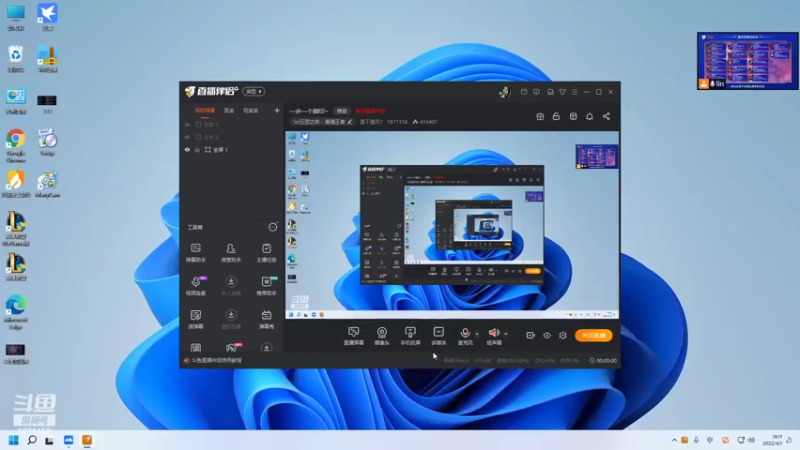Click the gift box icon in stream header
The image size is (800, 450).
pyautogui.click(x=540, y=116)
